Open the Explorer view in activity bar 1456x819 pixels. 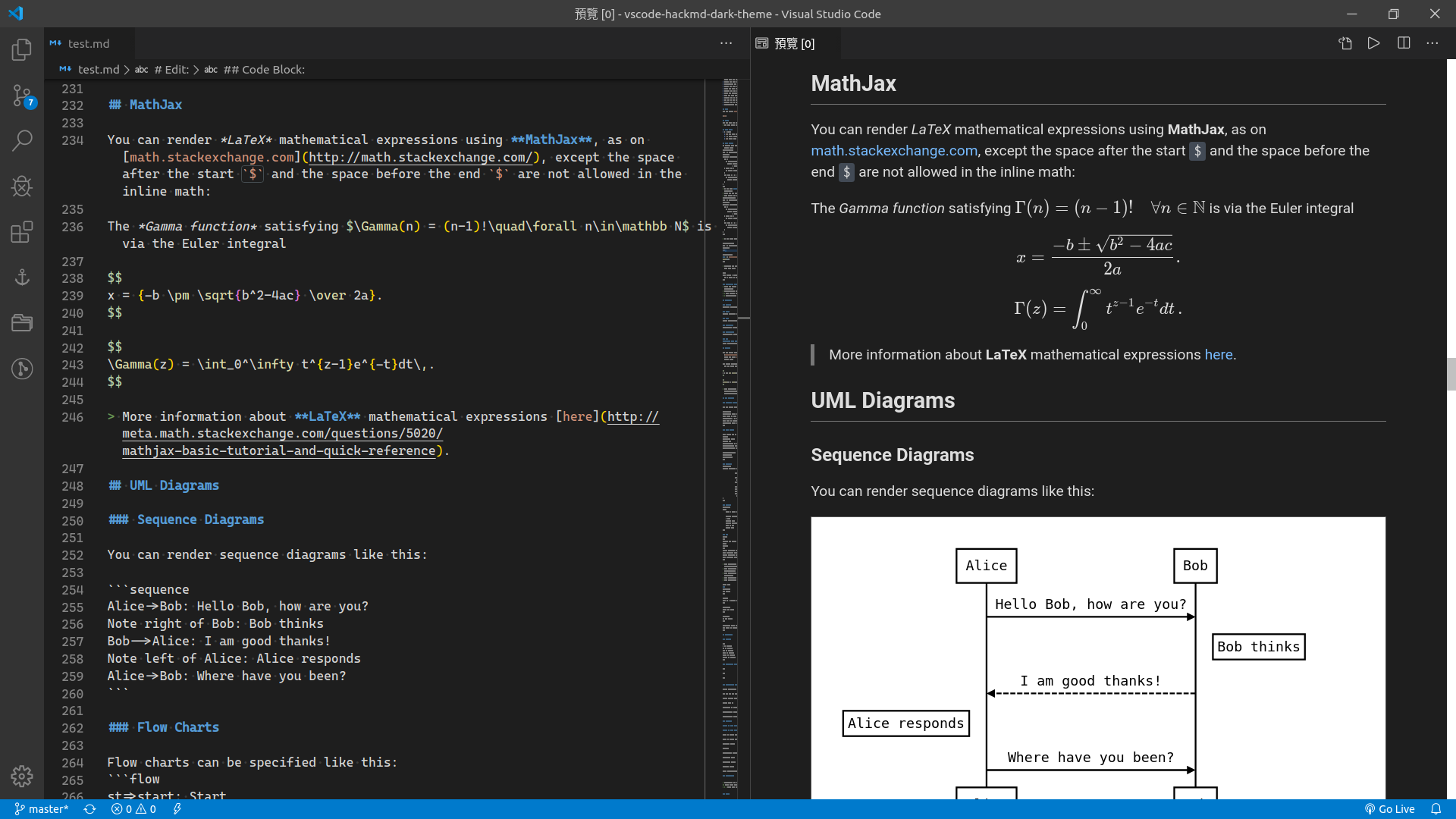click(22, 50)
